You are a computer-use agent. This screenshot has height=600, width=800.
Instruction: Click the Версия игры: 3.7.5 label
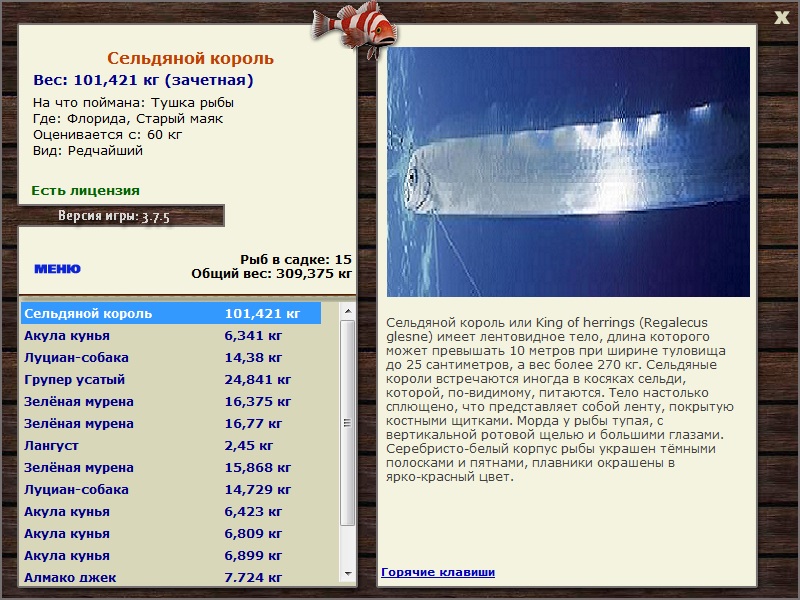click(x=114, y=216)
